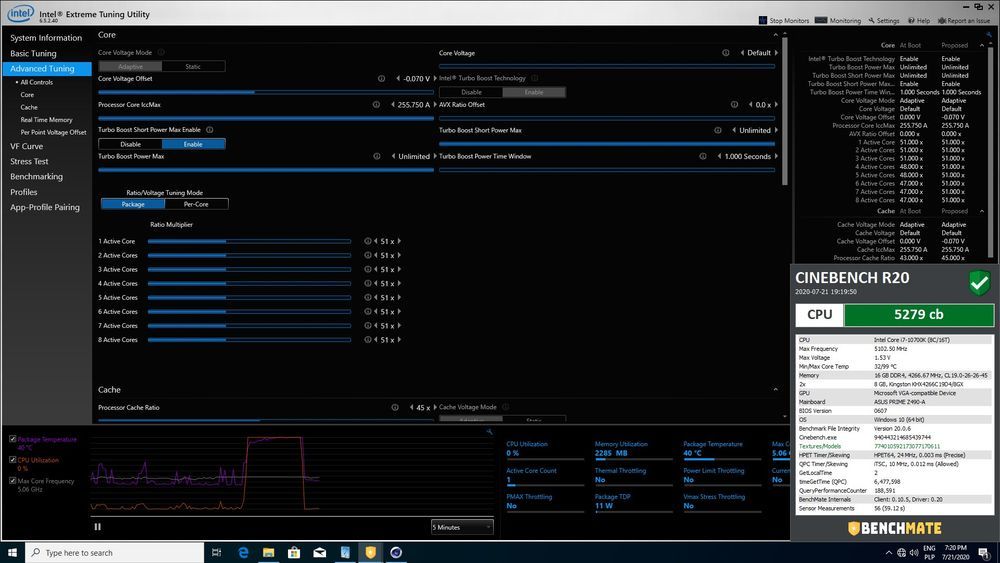
Task: Show info for 1 Active Core ratio
Action: tap(367, 241)
